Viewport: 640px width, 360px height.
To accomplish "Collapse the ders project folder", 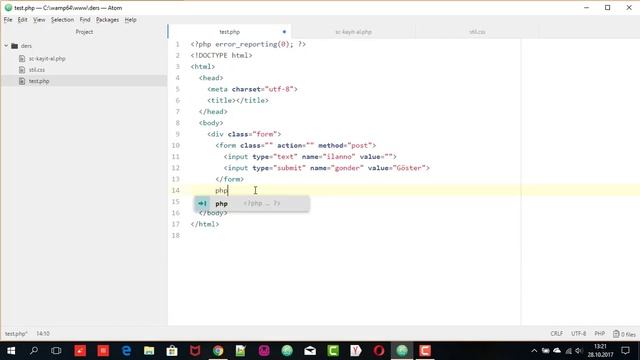I will (x=6, y=46).
